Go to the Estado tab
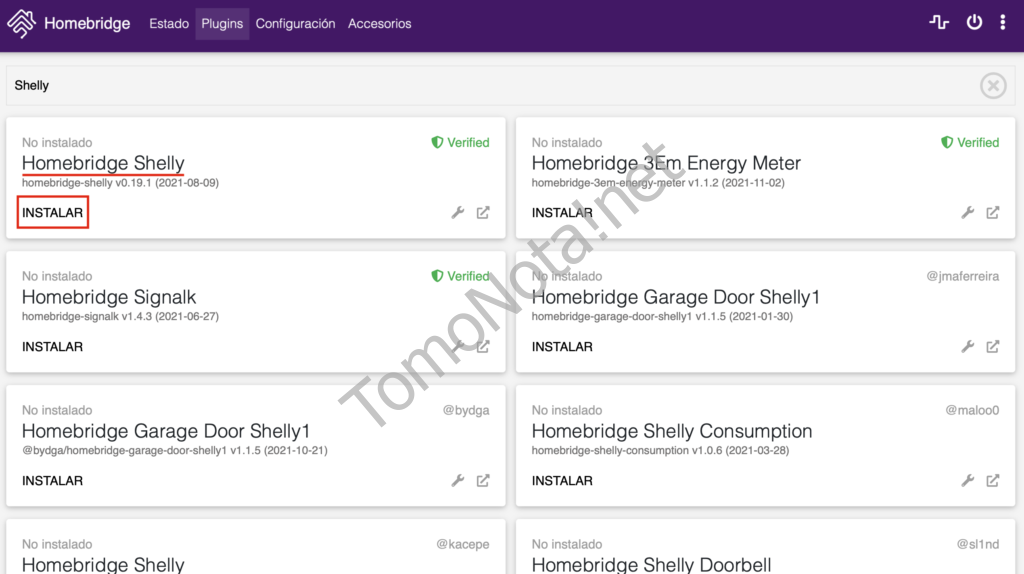 (x=169, y=24)
